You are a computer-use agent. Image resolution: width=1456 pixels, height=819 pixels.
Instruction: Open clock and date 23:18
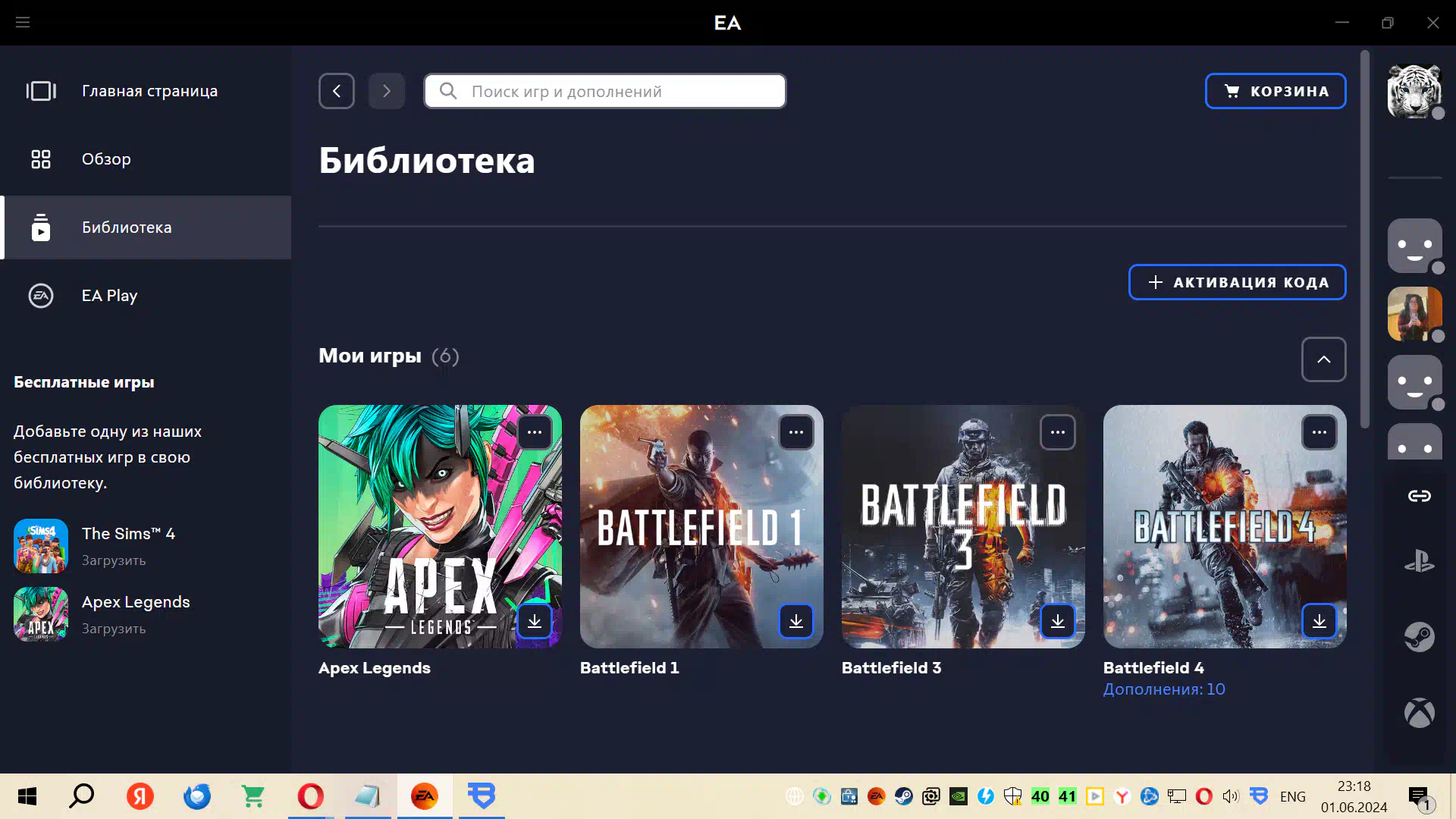pos(1354,796)
